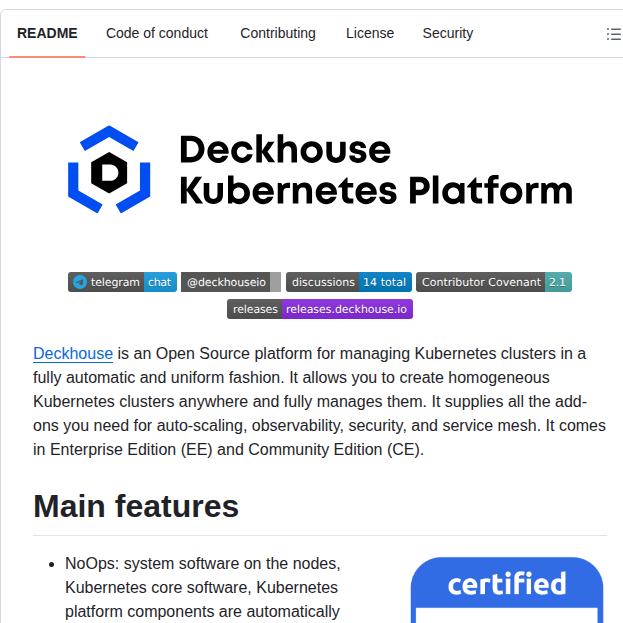Open the Contributor Covenant 2.1 badge

tap(494, 282)
